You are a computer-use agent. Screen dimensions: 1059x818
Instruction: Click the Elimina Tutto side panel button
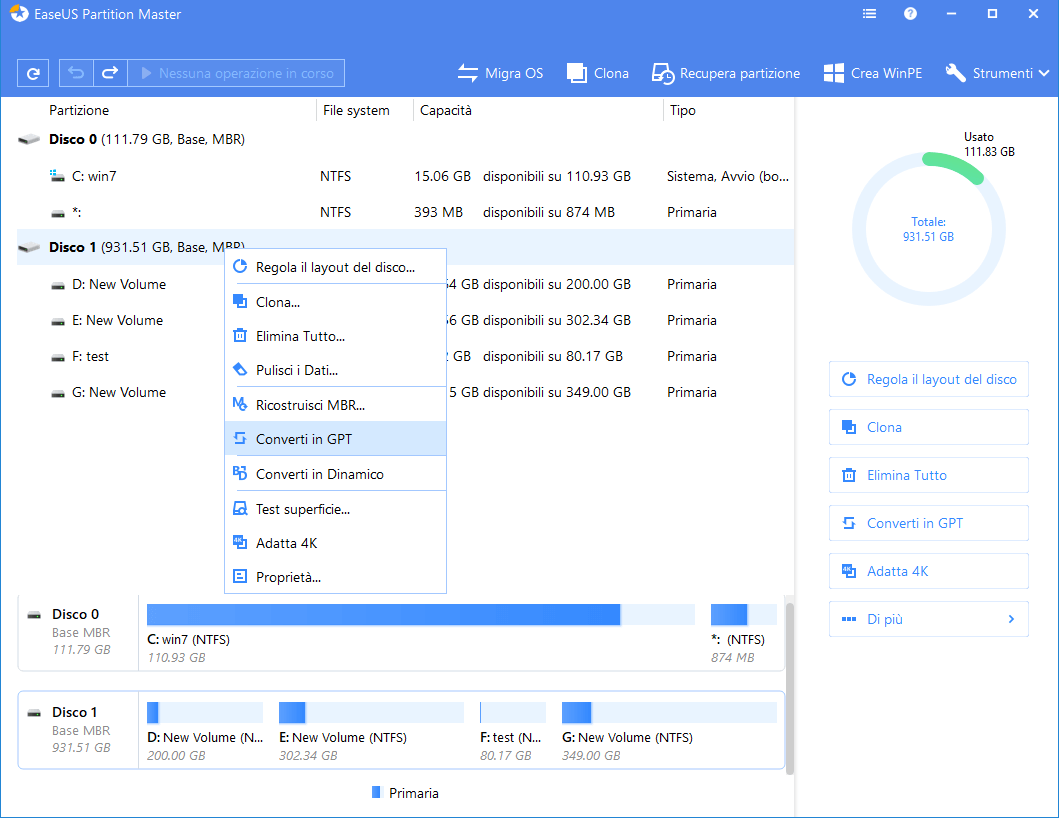pyautogui.click(x=929, y=475)
